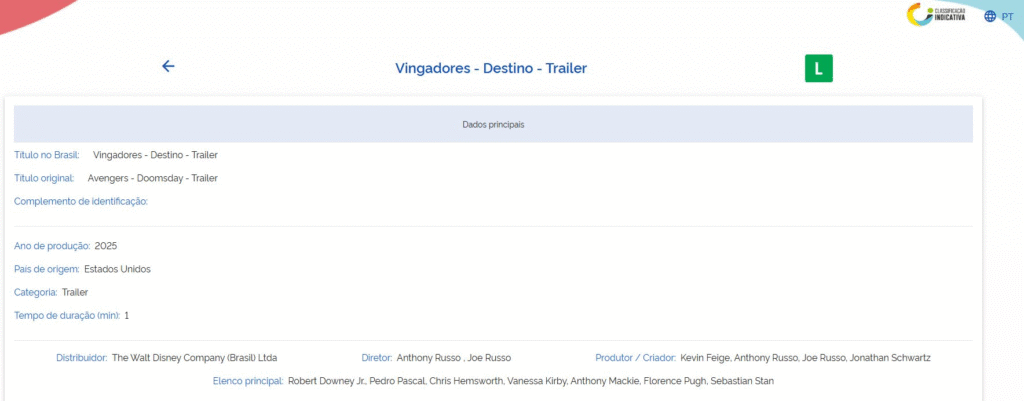Click the green L rating badge
The image size is (1024, 401).
(x=818, y=69)
